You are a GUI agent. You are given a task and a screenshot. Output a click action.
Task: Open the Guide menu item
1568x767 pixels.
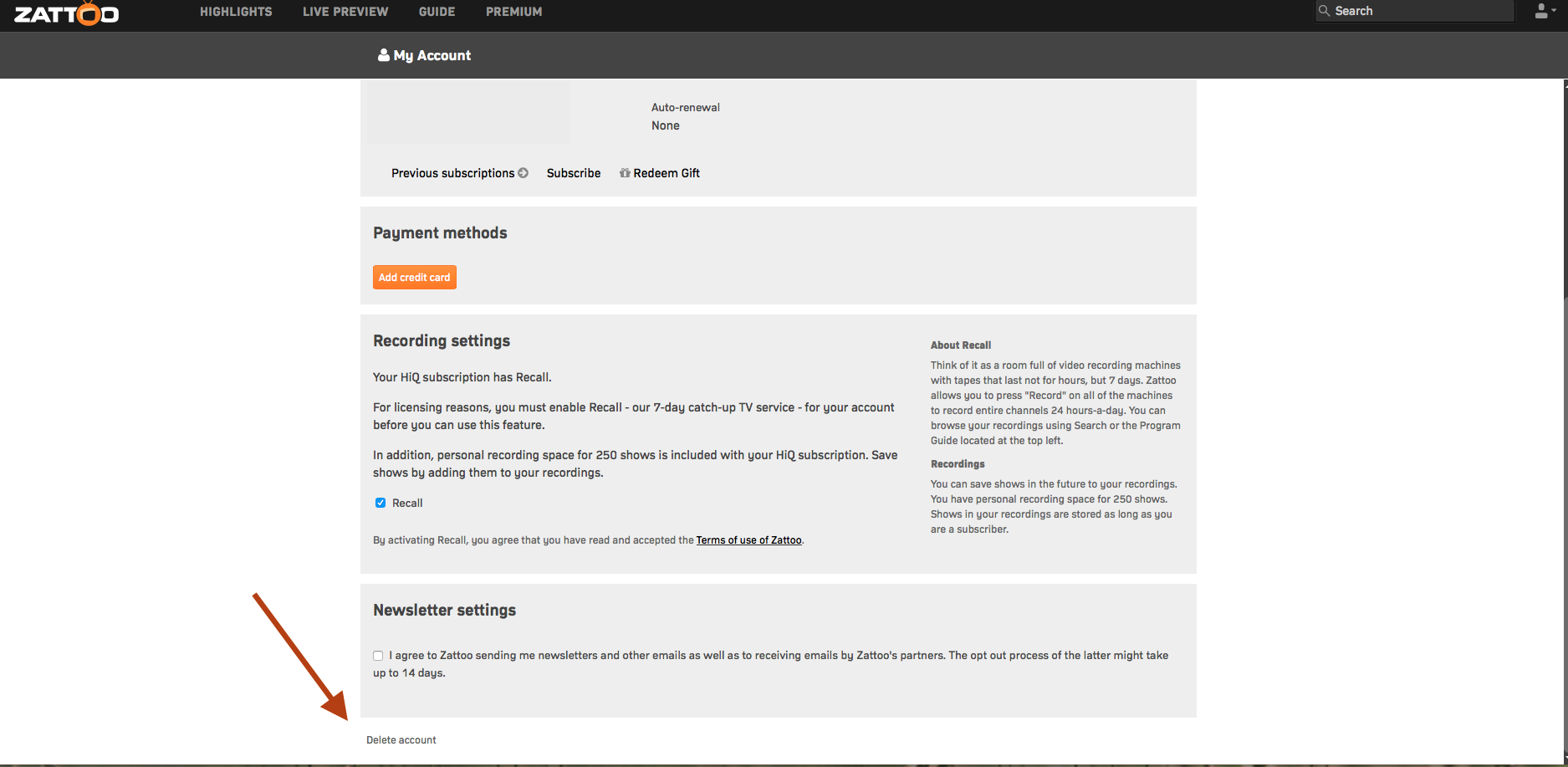click(437, 12)
